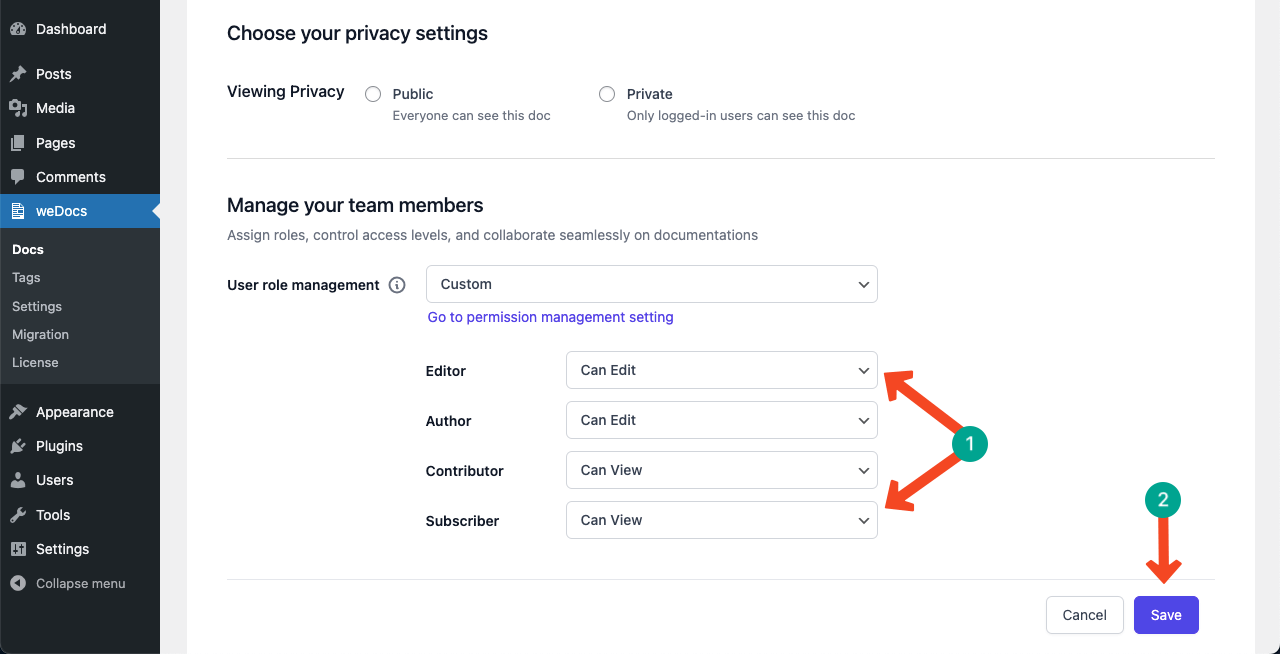Viewport: 1280px width, 654px height.
Task: Click the Choose your privacy settings heading
Action: coord(358,33)
